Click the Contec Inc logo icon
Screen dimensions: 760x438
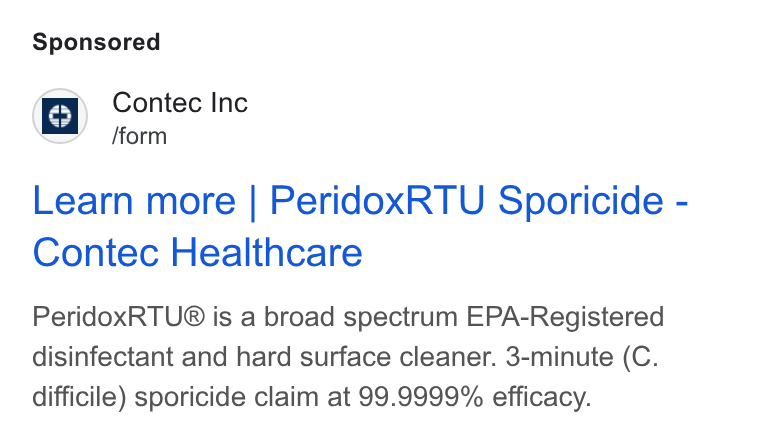(60, 116)
